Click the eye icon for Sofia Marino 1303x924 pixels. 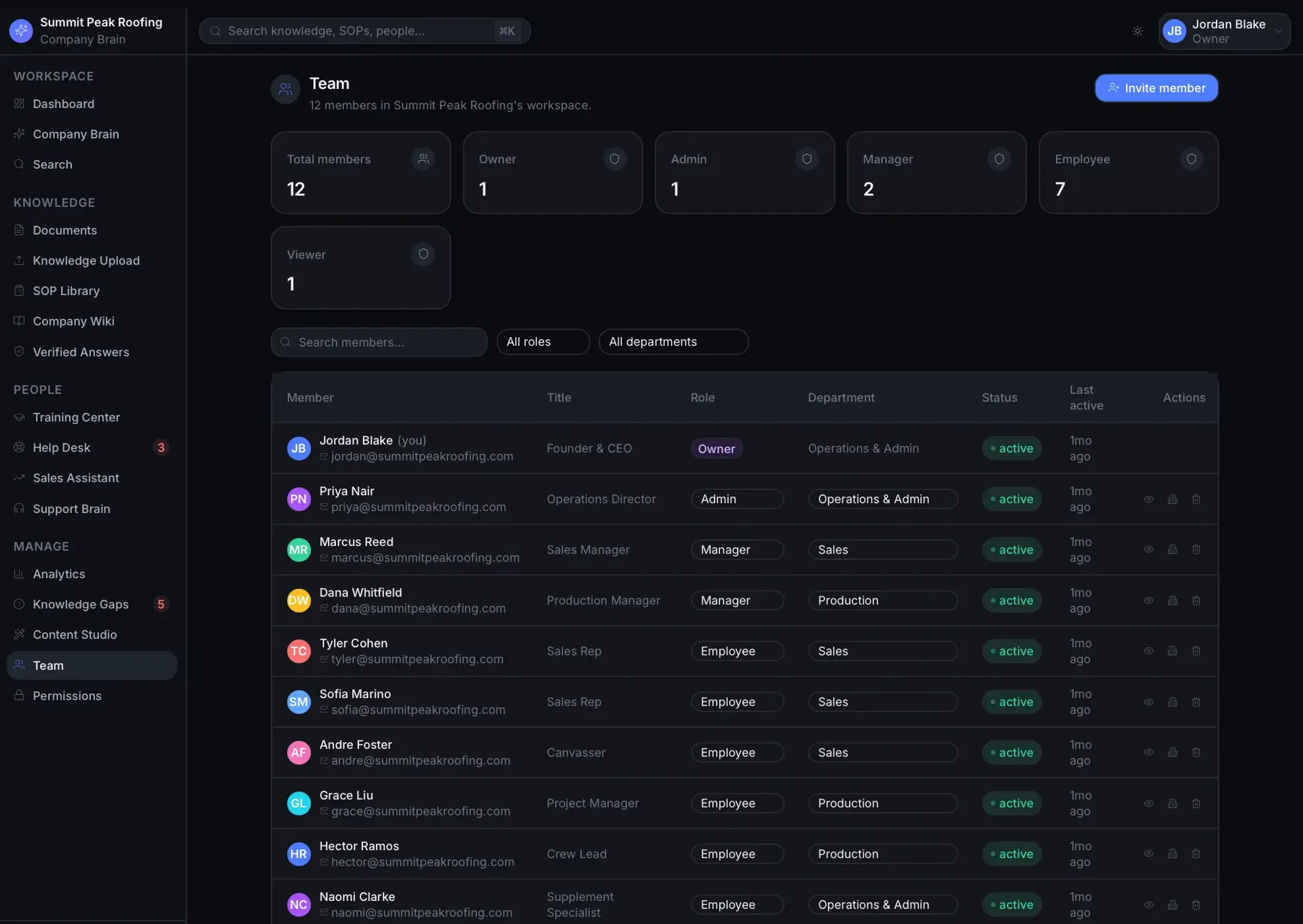click(x=1148, y=702)
